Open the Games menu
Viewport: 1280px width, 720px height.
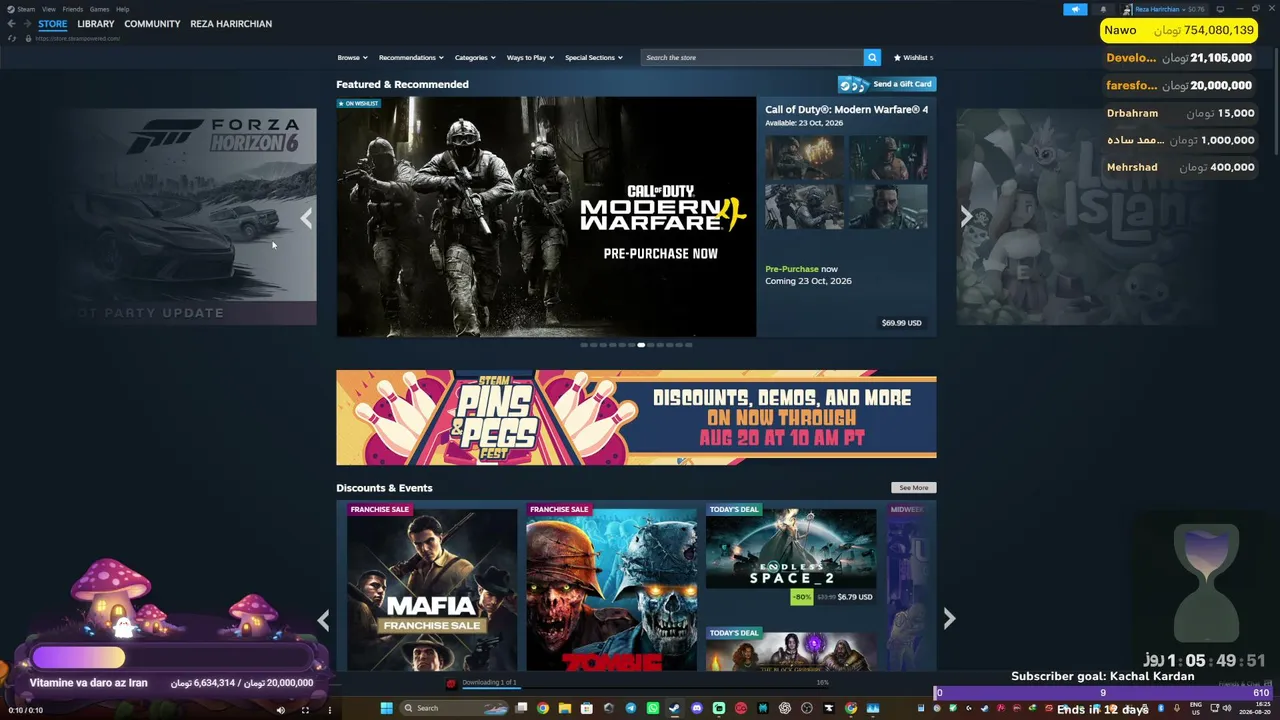pyautogui.click(x=99, y=9)
